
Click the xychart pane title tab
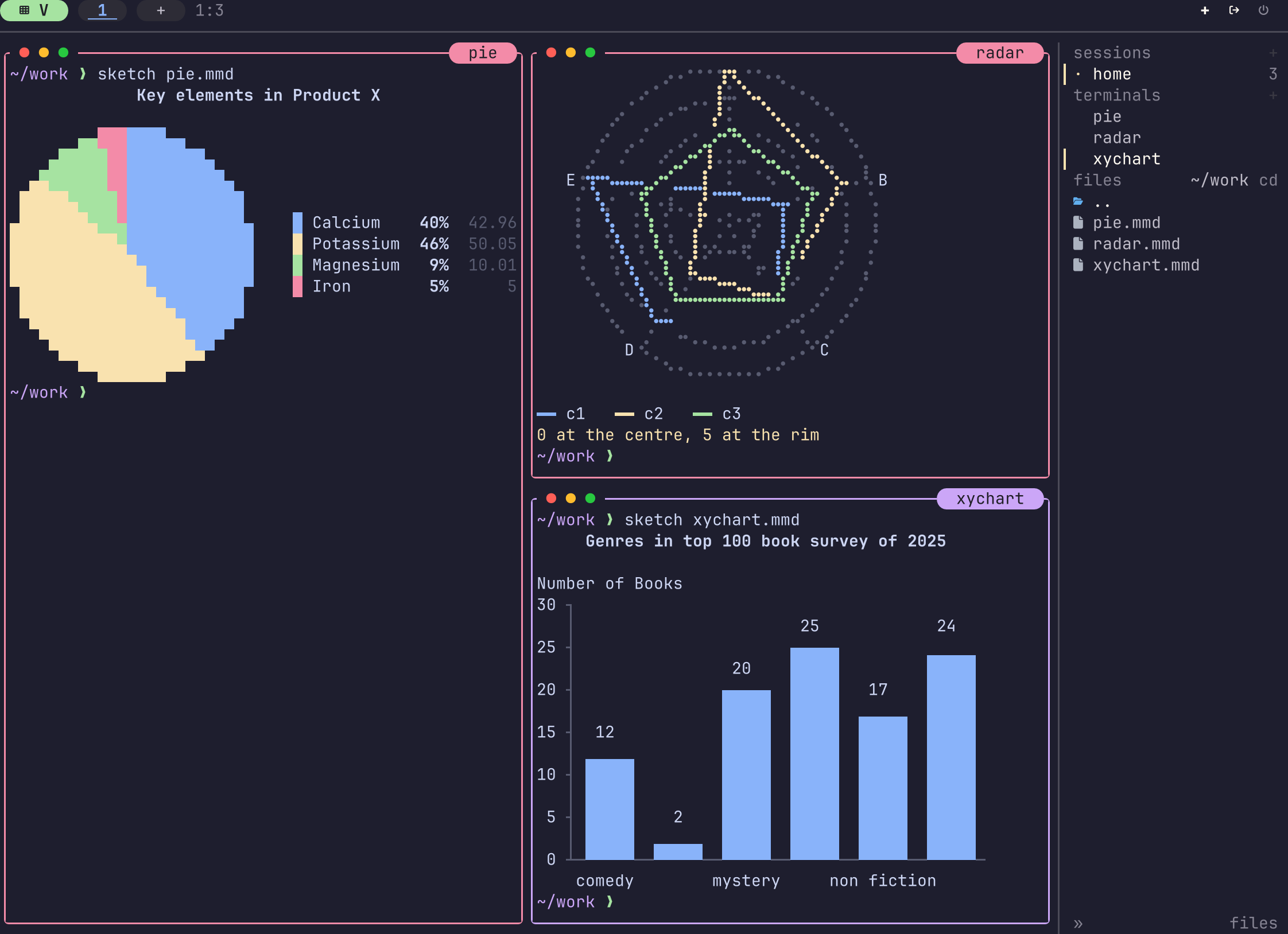[990, 499]
